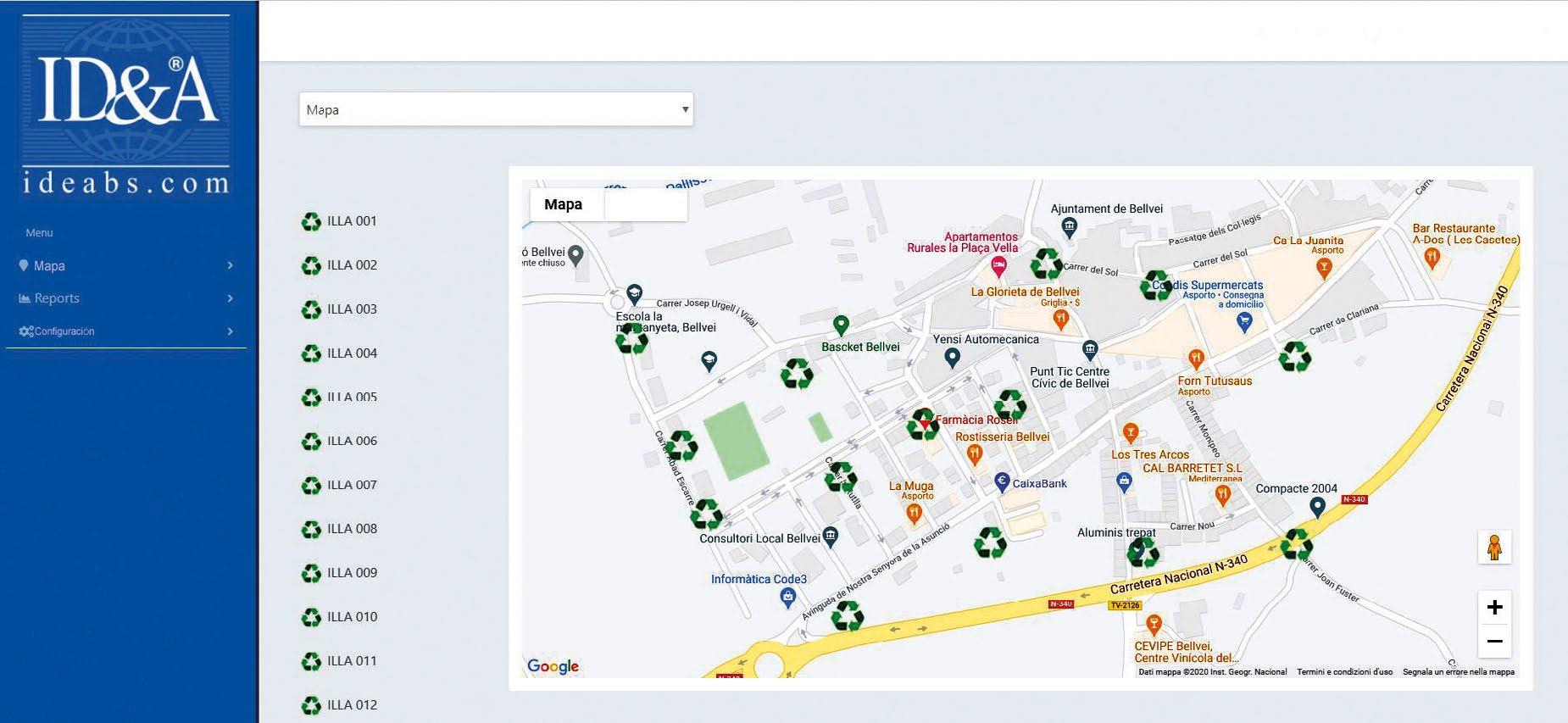
Task: Click the Ca La Juanita pin
Action: pyautogui.click(x=1324, y=268)
